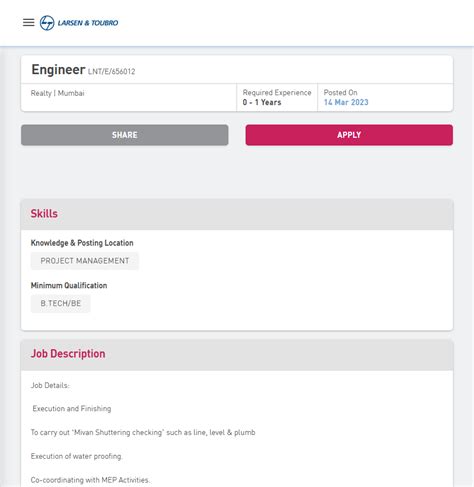Image resolution: width=474 pixels, height=487 pixels.
Task: Click the 0 - 1 Years experience value
Action: click(x=262, y=102)
